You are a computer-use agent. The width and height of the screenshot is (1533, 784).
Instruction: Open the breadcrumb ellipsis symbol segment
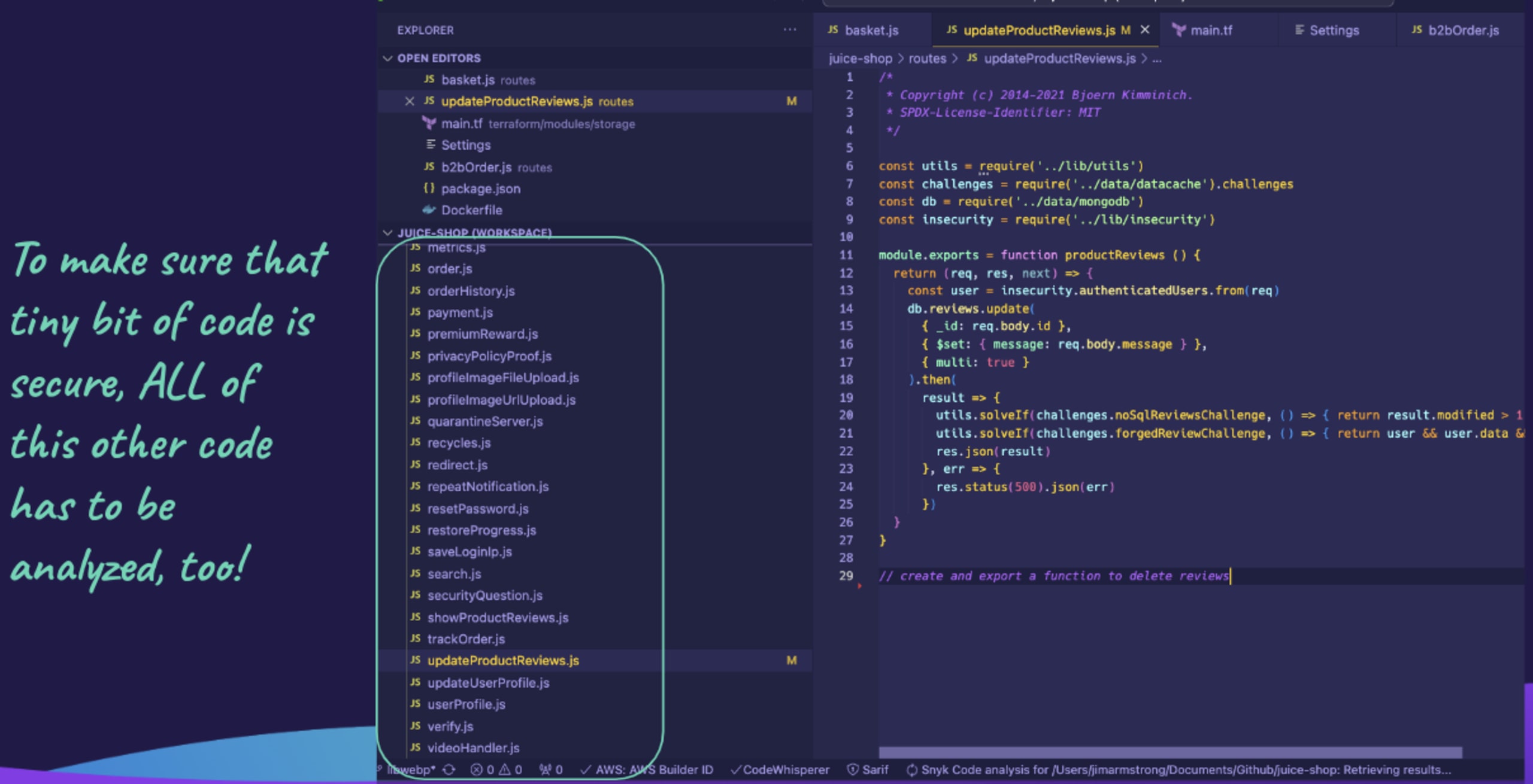coord(1157,59)
